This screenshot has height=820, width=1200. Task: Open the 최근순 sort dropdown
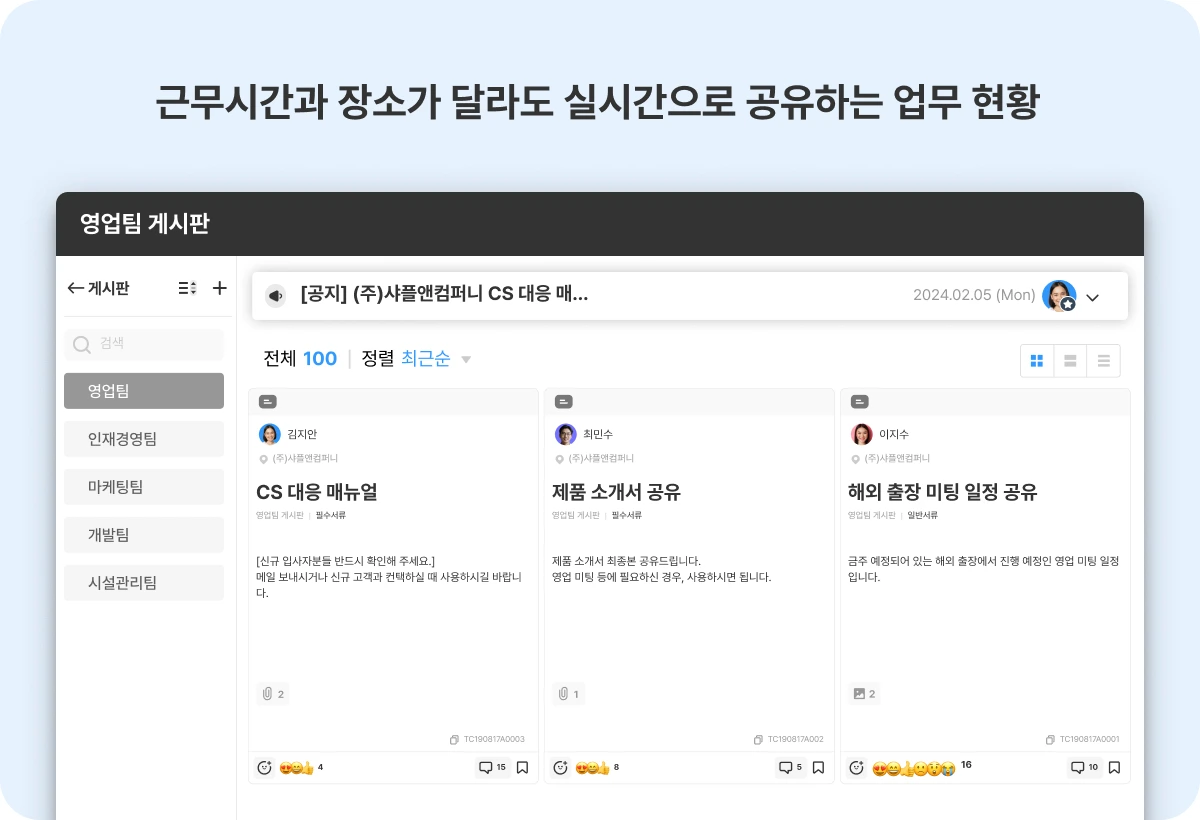436,359
